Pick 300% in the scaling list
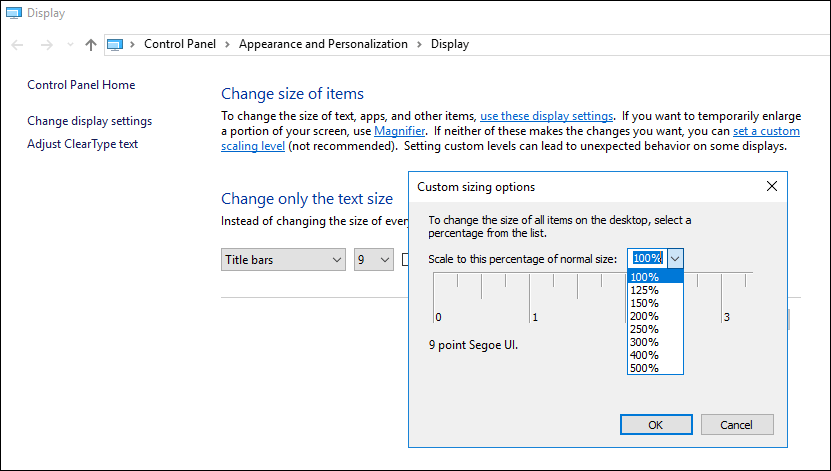This screenshot has width=831, height=471. (x=644, y=342)
